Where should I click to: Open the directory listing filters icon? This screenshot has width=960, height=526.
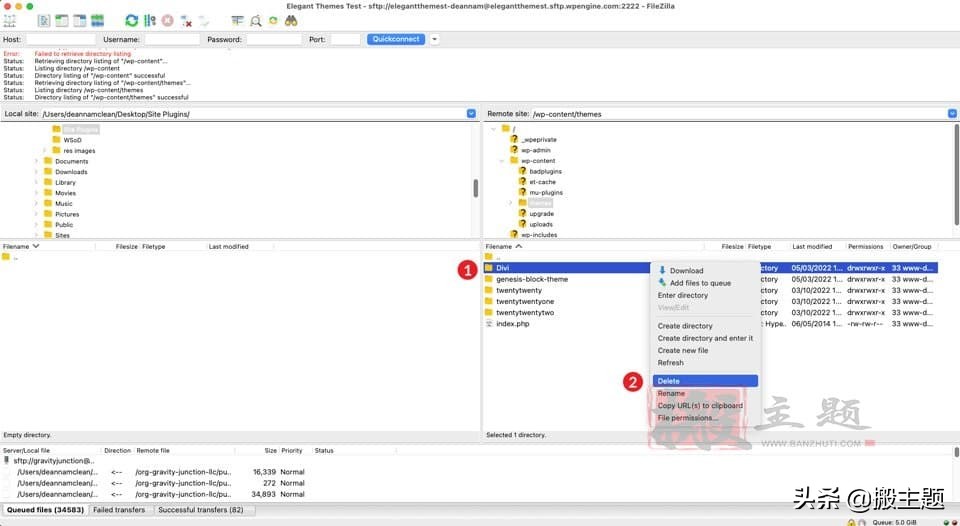[x=237, y=20]
